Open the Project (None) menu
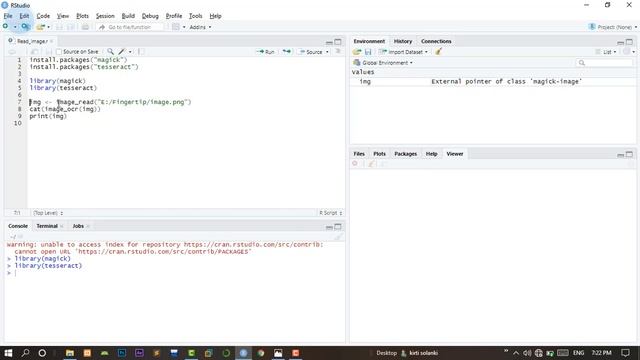 613,27
